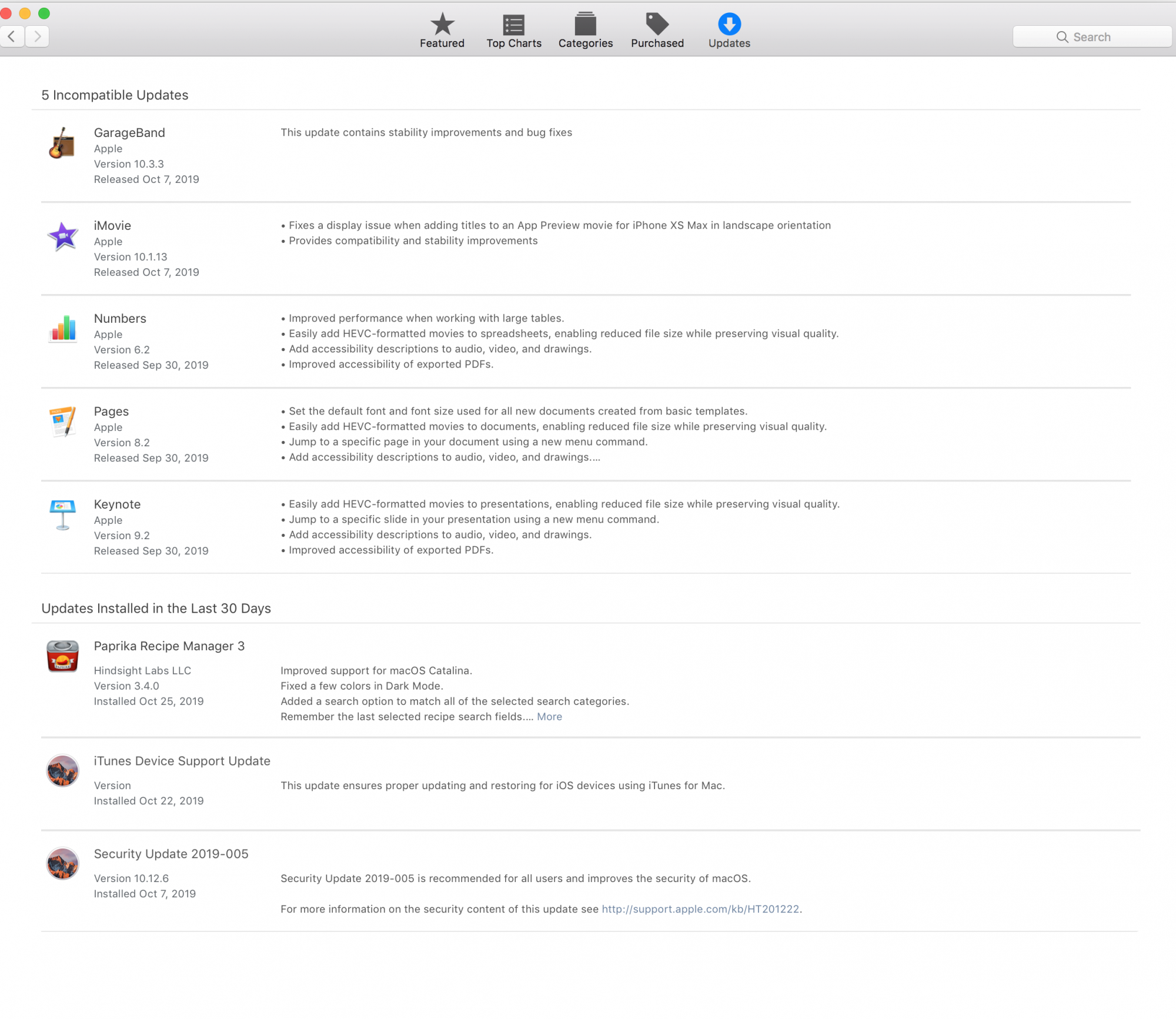Go forward with the right chevron
This screenshot has width=1176, height=1019.
tap(37, 36)
